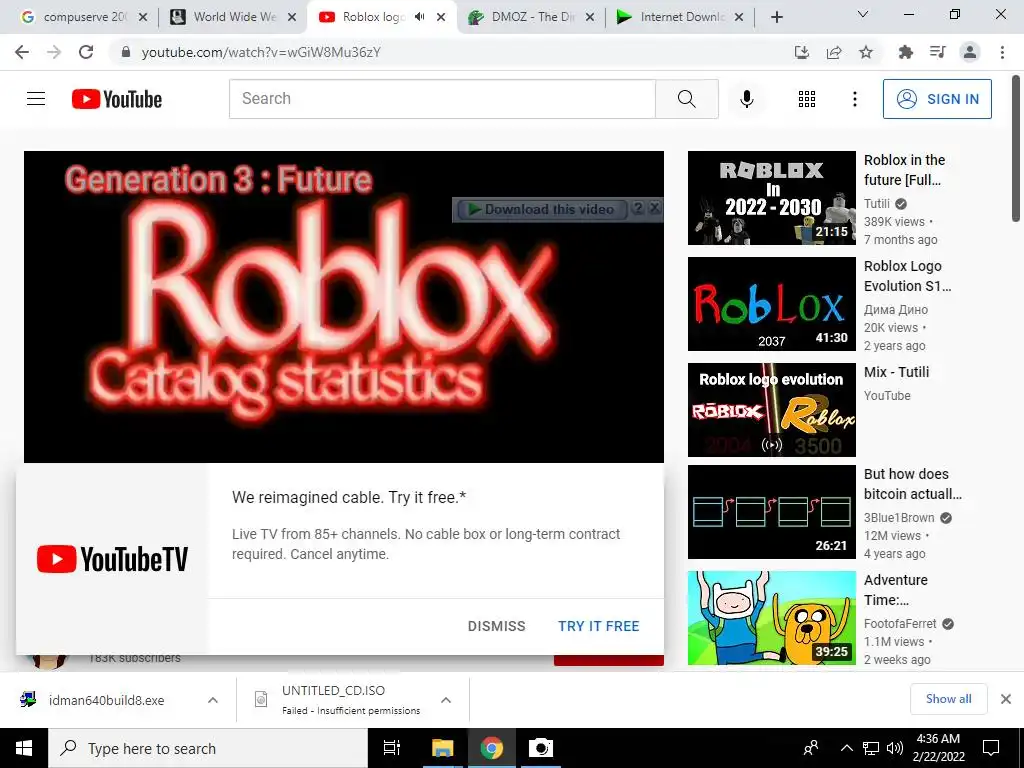Open a new browser tab
Screen dimensions: 1024x768
(776, 17)
